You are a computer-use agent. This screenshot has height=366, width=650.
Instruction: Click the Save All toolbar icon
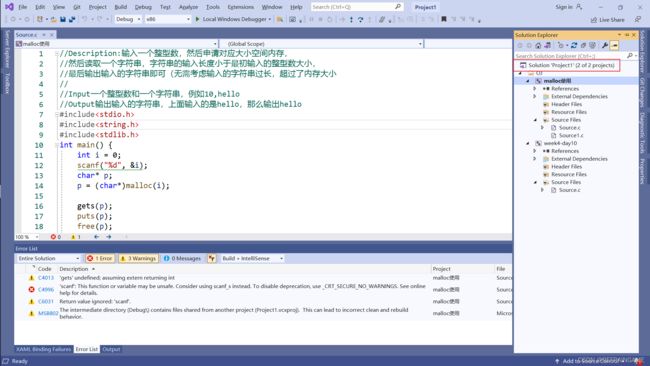click(x=72, y=19)
